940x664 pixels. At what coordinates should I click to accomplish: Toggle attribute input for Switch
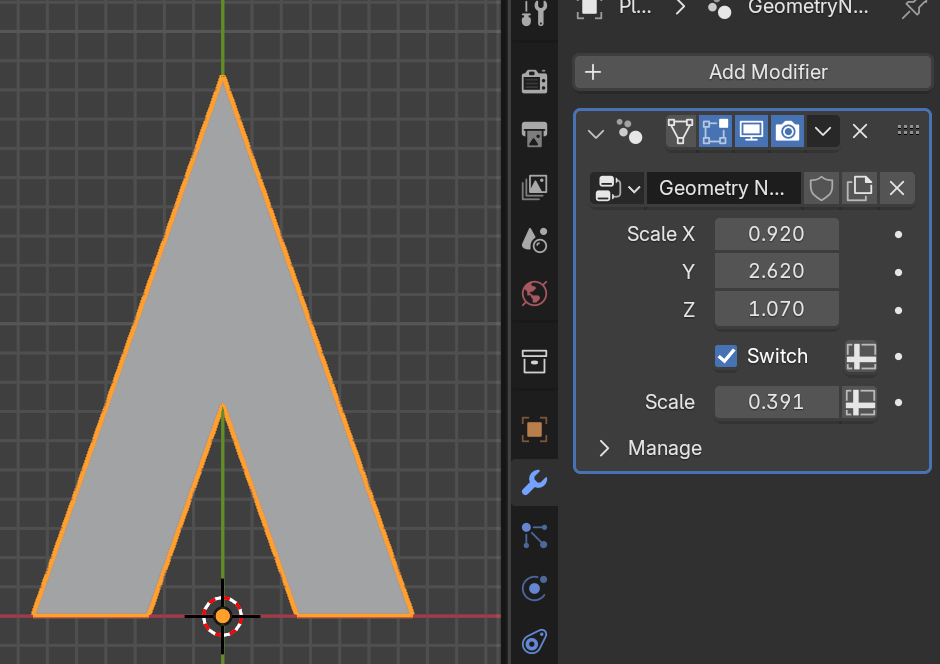pyautogui.click(x=861, y=357)
